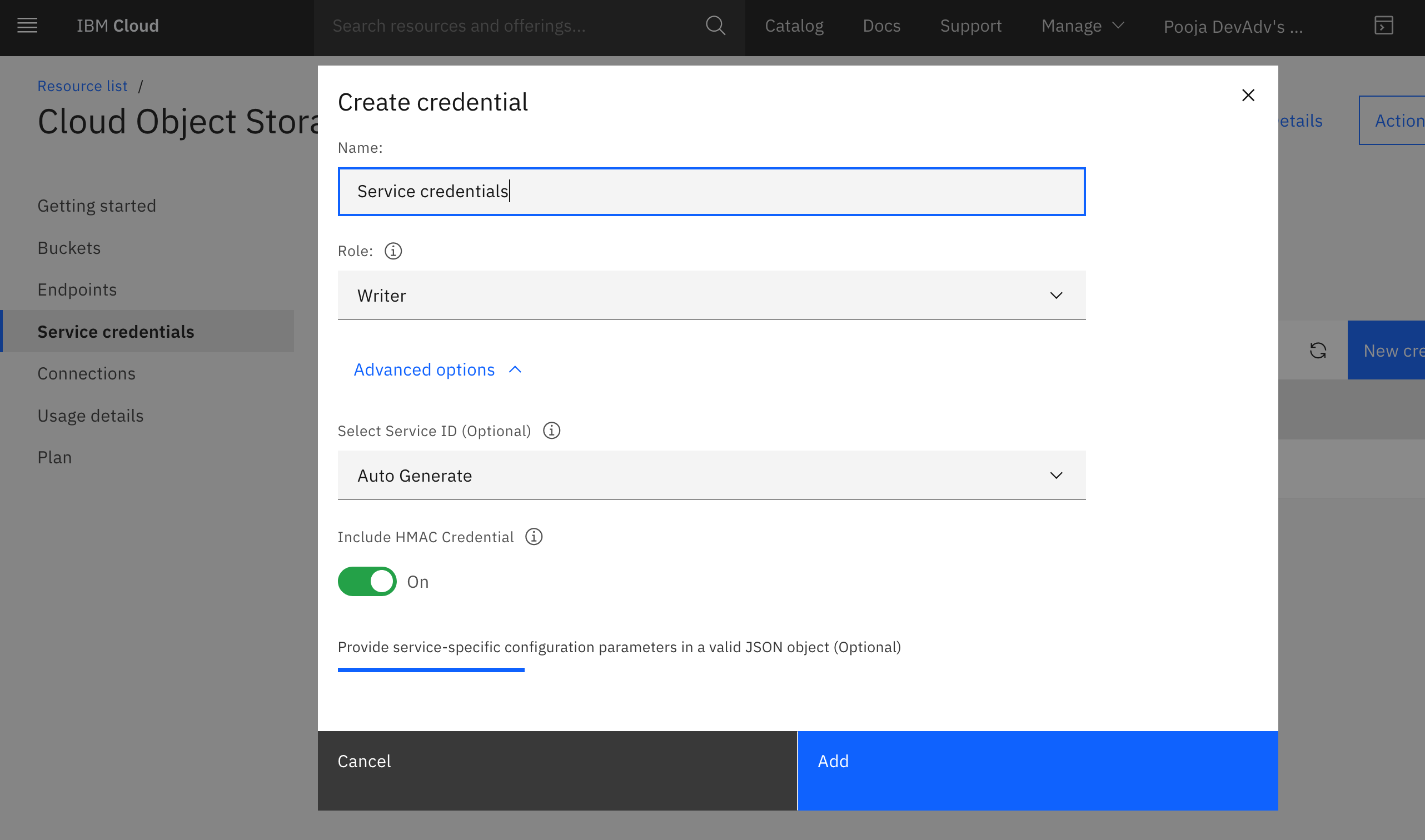Select Service credentials in the sidebar
The image size is (1425, 840).
(x=148, y=331)
